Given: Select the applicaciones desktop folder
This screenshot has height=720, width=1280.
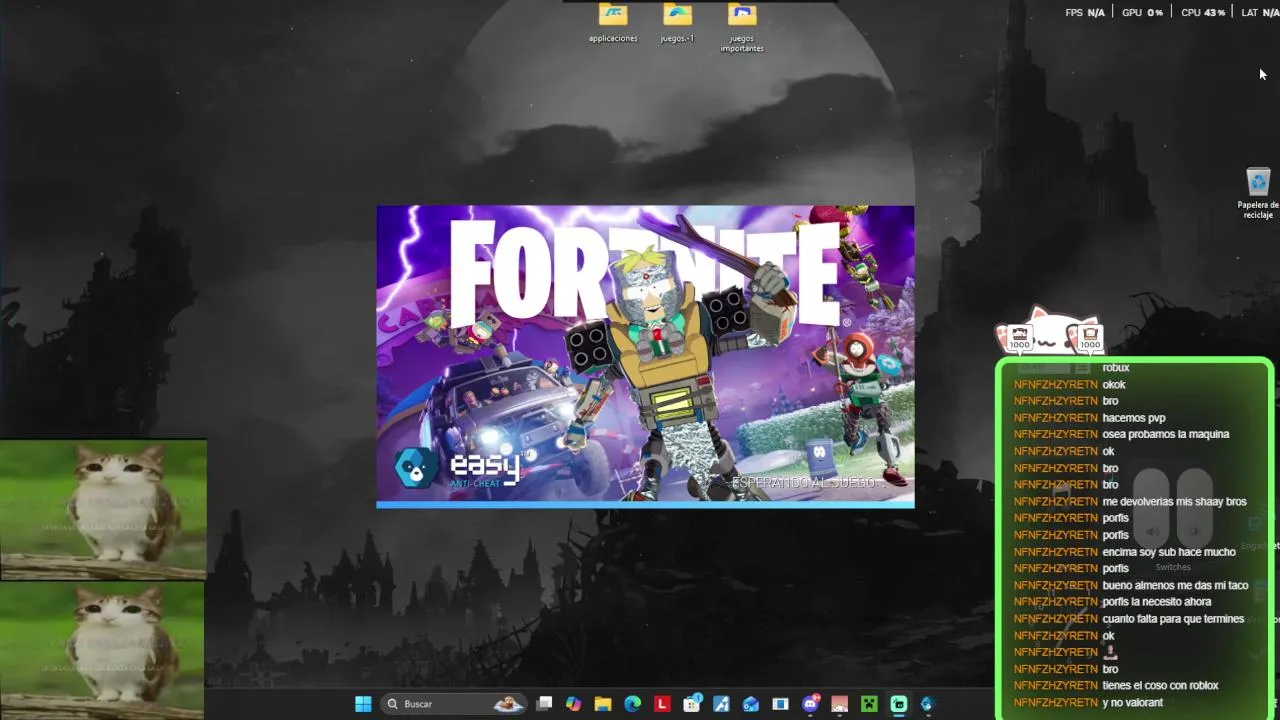Looking at the screenshot, I should (613, 23).
